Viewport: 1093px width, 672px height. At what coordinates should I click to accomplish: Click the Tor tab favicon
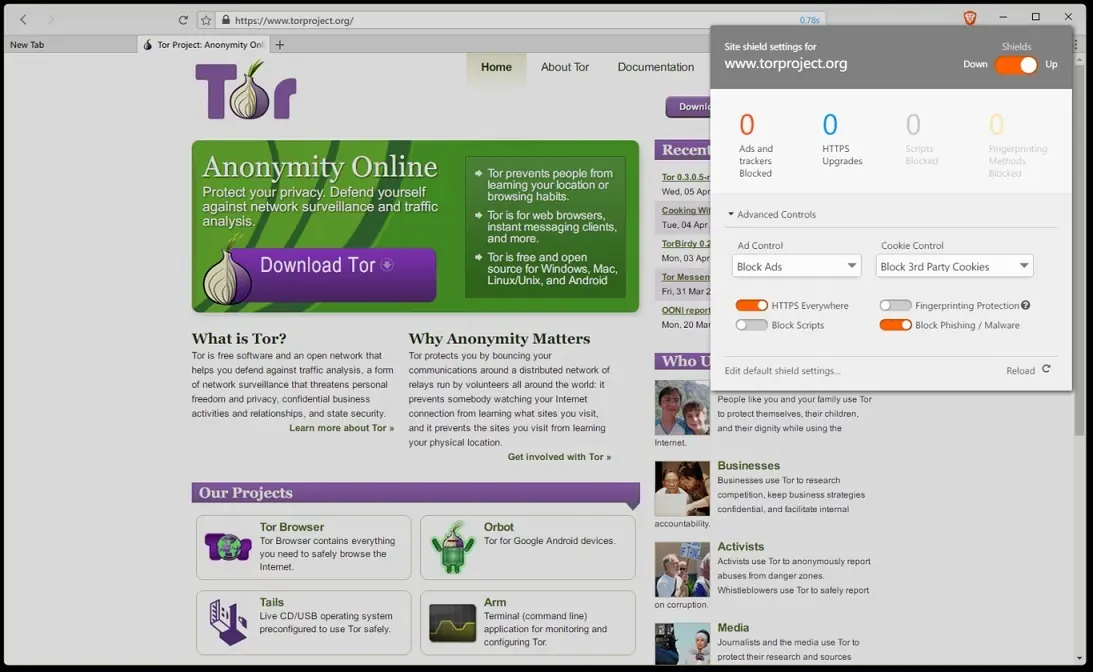pyautogui.click(x=148, y=45)
